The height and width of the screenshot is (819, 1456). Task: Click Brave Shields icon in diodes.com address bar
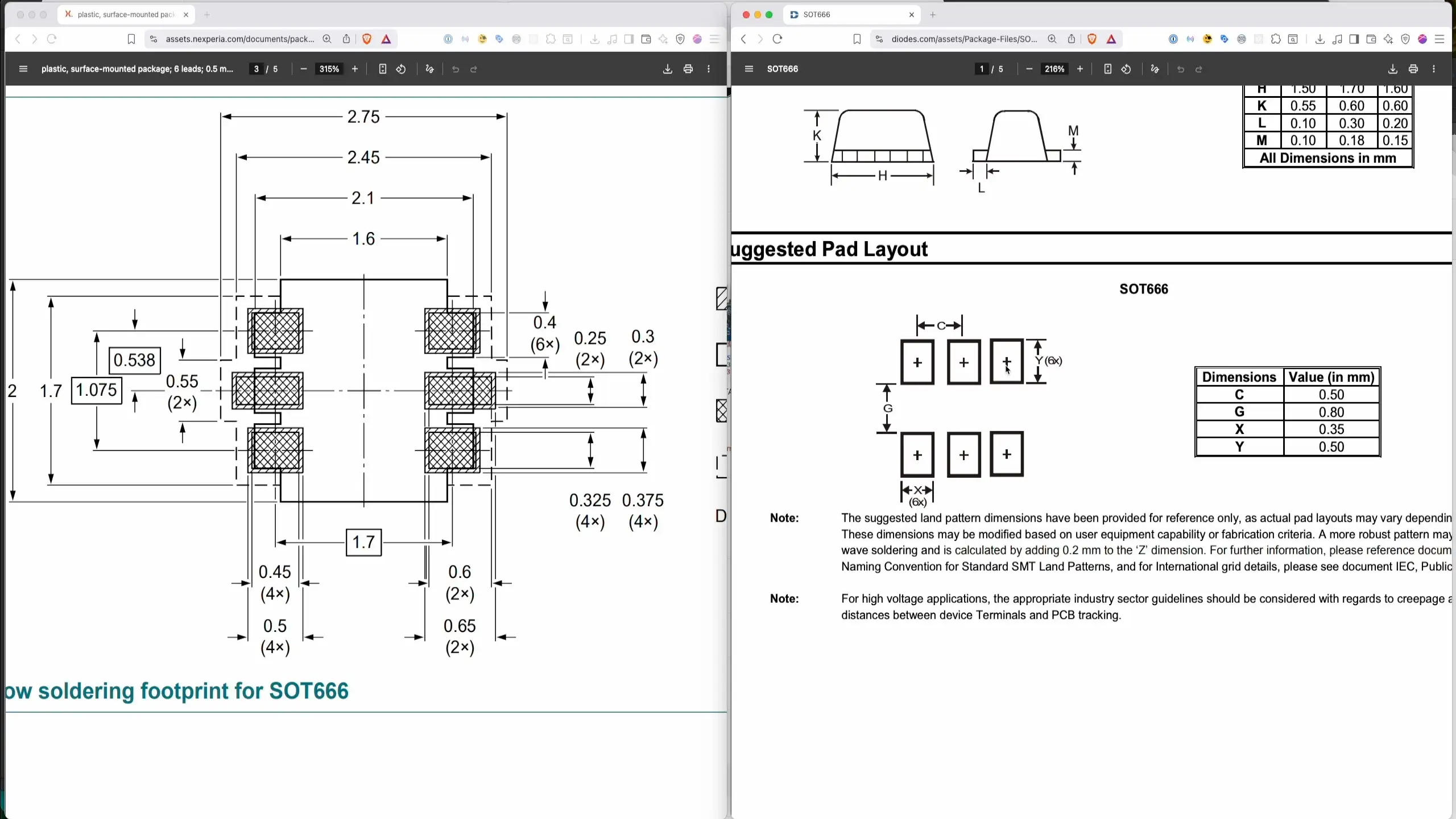coord(1091,39)
